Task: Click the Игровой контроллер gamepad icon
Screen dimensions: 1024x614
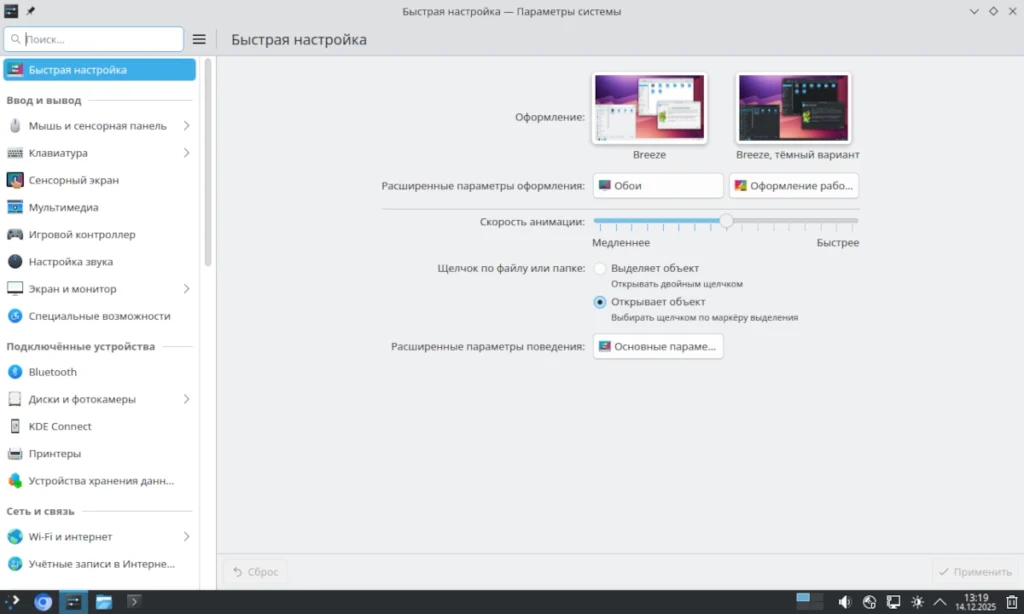Action: (15, 234)
